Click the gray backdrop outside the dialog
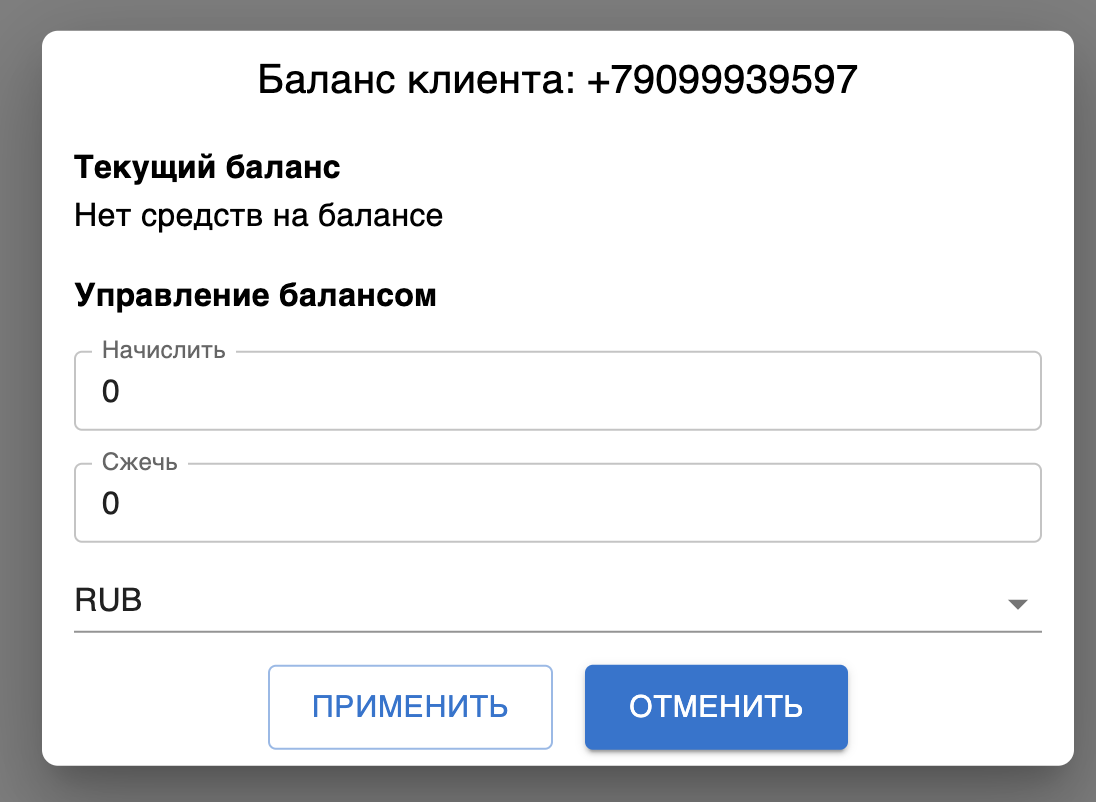Image resolution: width=1096 pixels, height=802 pixels. coord(18,400)
